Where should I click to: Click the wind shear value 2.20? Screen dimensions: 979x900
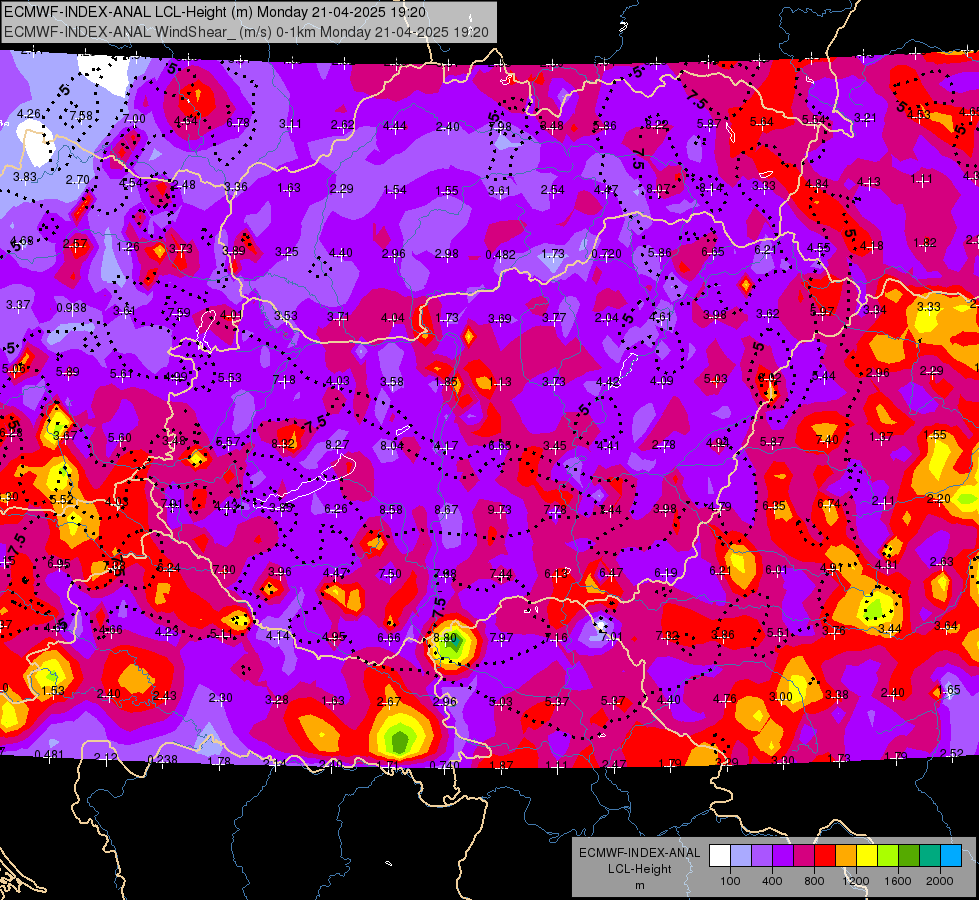click(x=938, y=498)
